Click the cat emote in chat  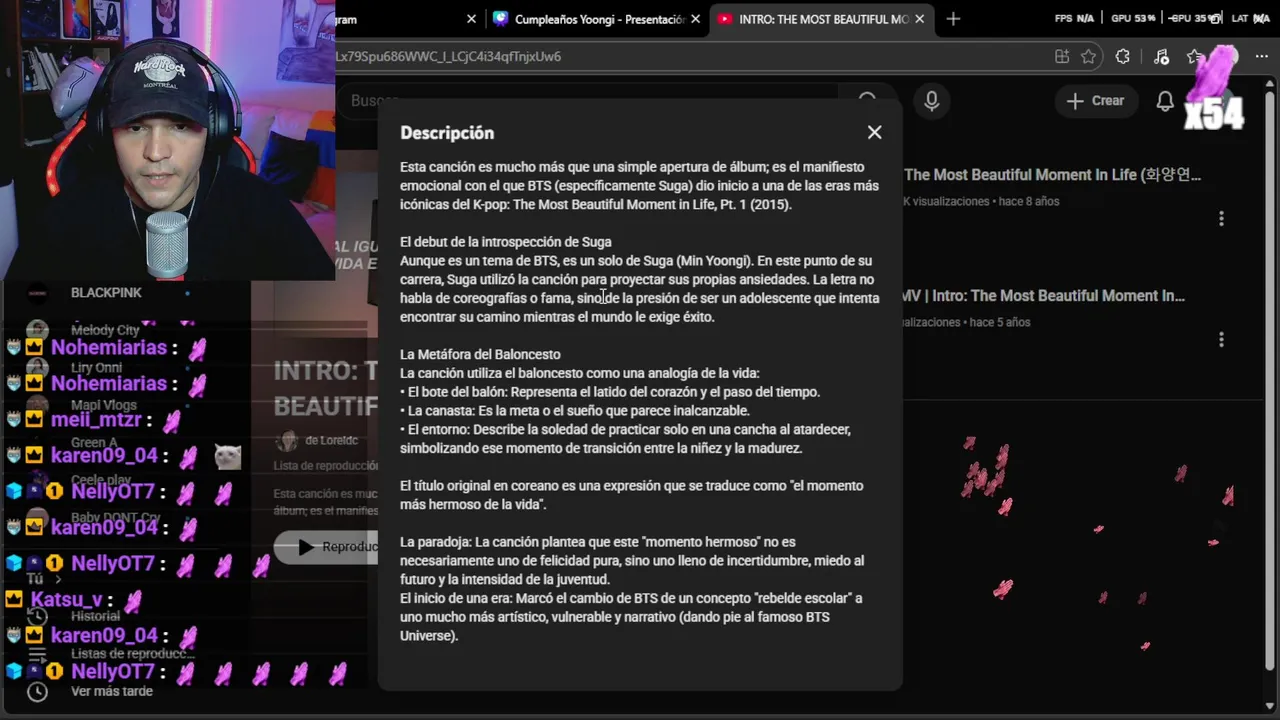click(228, 457)
